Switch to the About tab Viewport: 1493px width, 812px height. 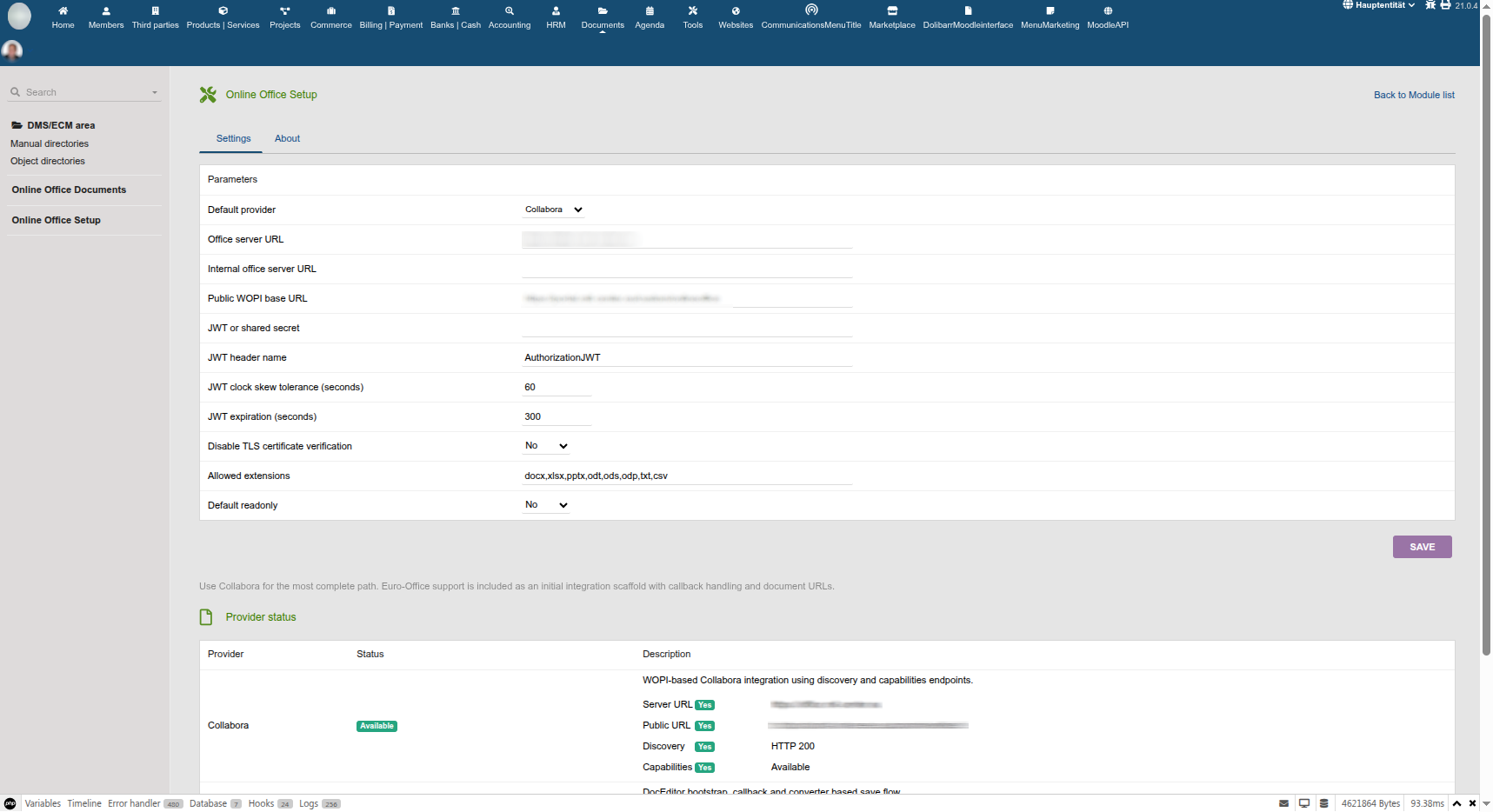pos(287,139)
